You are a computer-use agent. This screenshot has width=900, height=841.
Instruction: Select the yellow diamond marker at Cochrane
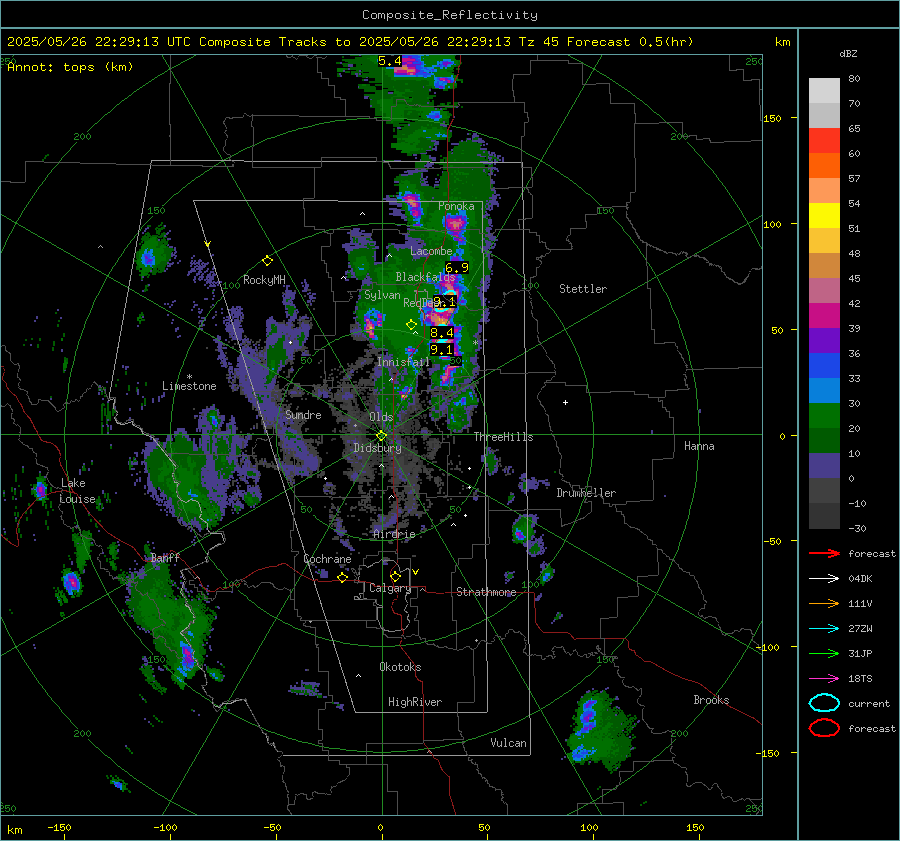point(342,577)
